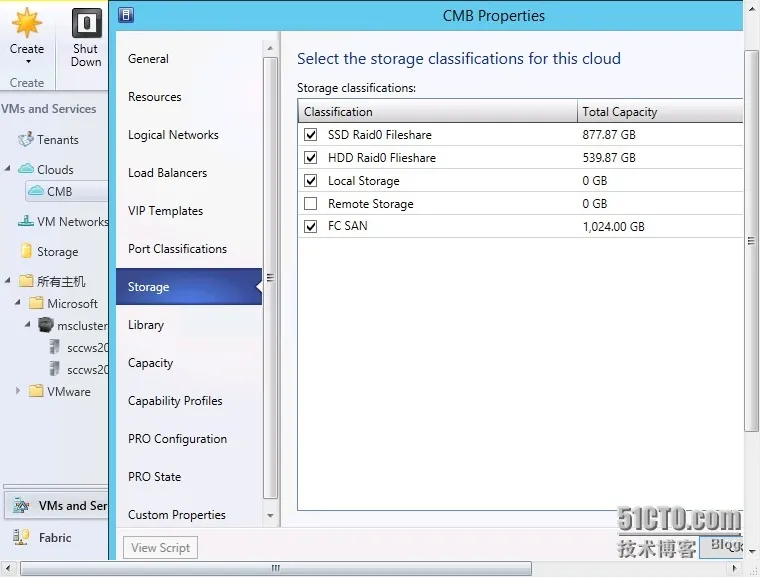Image resolution: width=760 pixels, height=577 pixels.
Task: Sort by the Total Capacity column header
Action: click(660, 112)
